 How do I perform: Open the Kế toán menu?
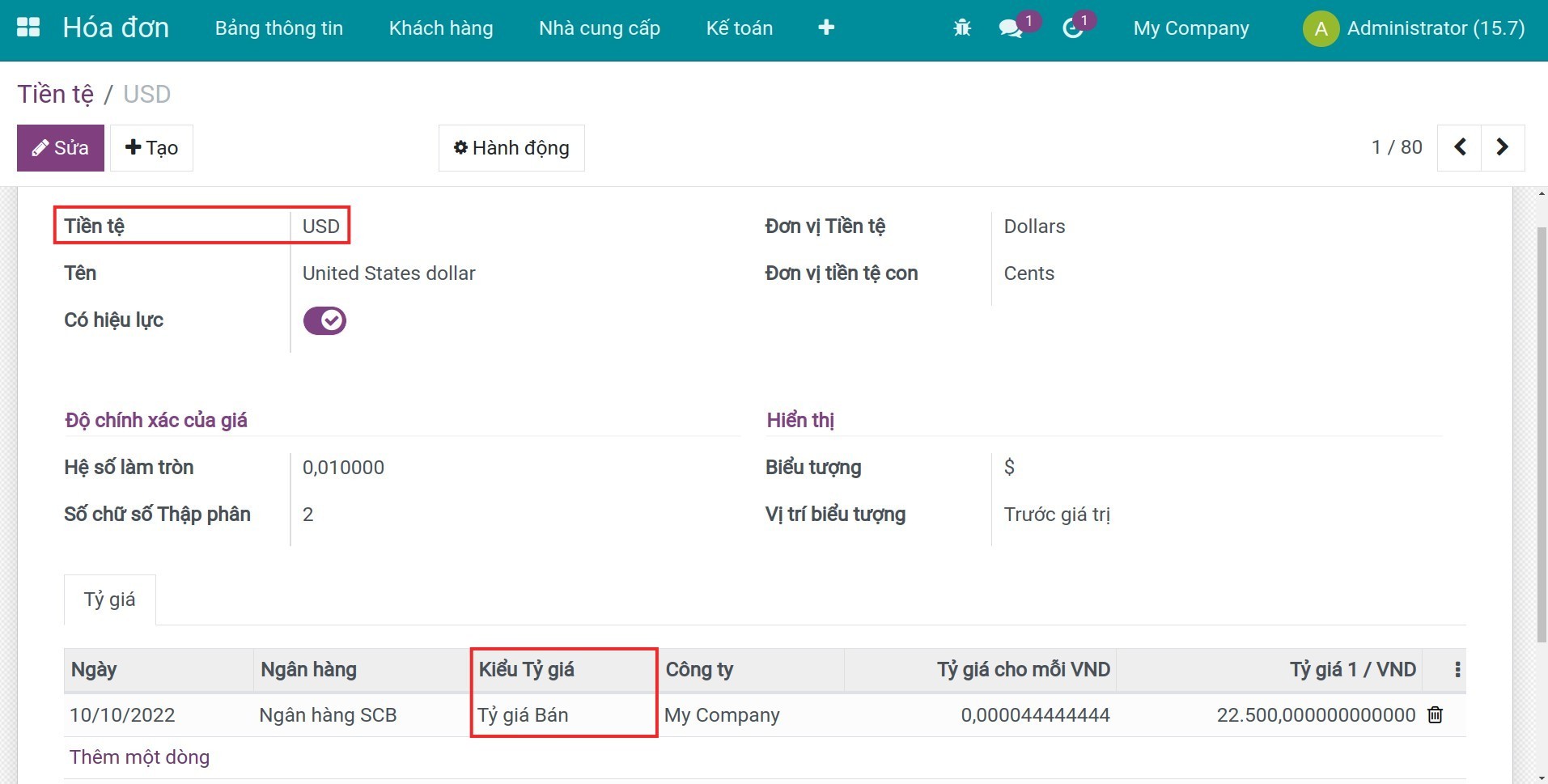click(x=739, y=28)
